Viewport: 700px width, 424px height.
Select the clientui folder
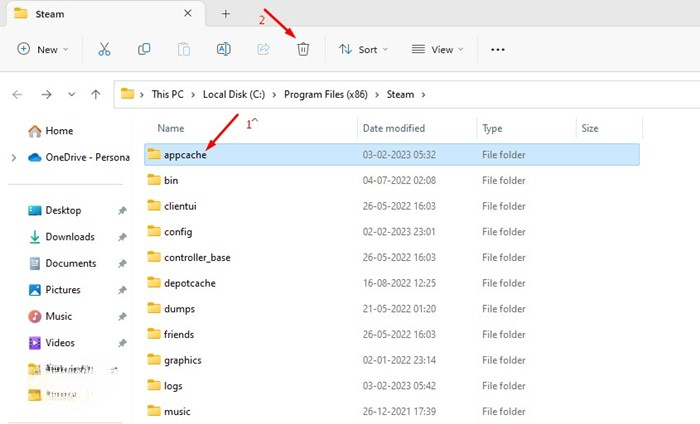point(392,206)
